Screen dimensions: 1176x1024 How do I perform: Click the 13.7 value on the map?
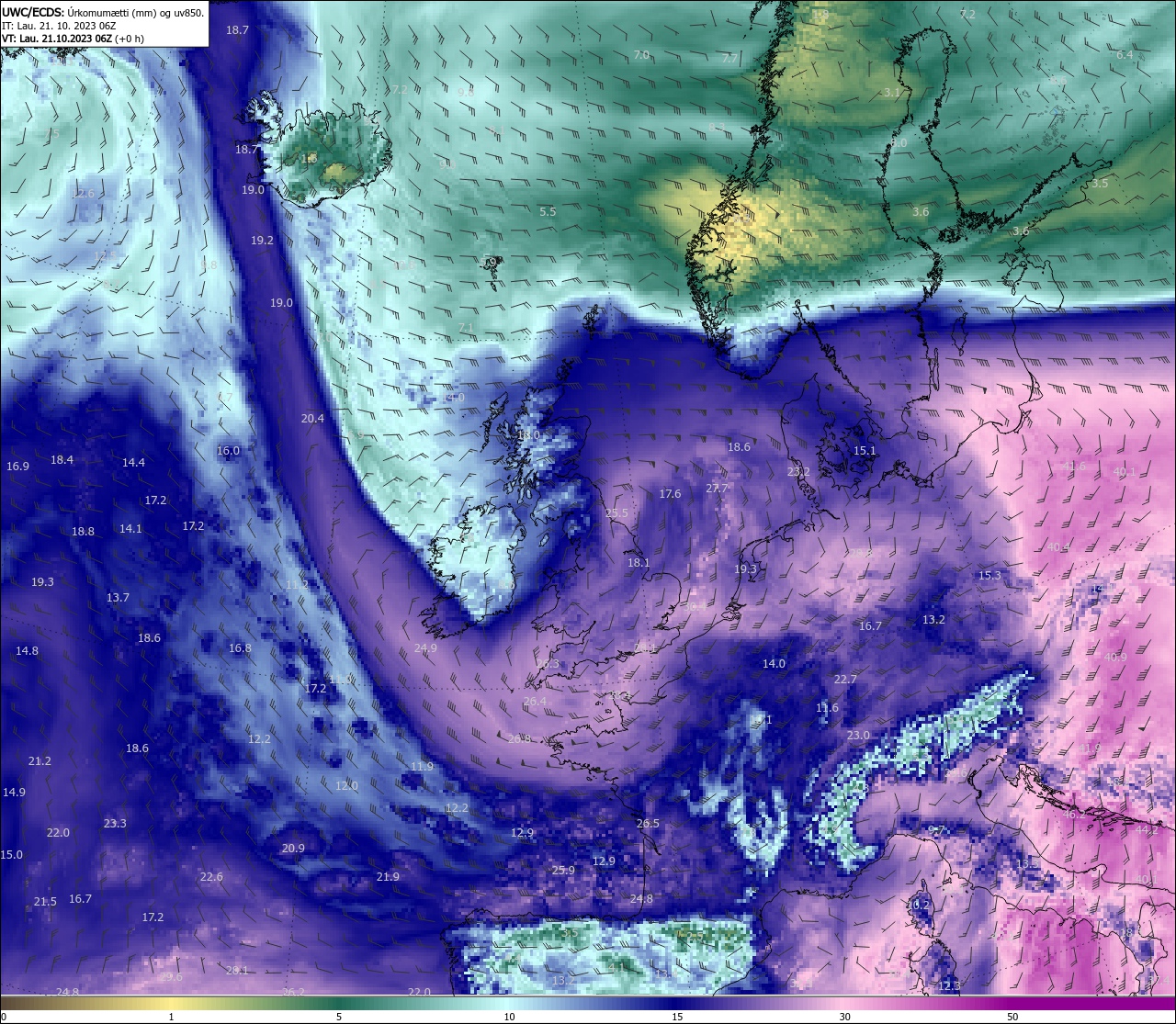tap(118, 598)
